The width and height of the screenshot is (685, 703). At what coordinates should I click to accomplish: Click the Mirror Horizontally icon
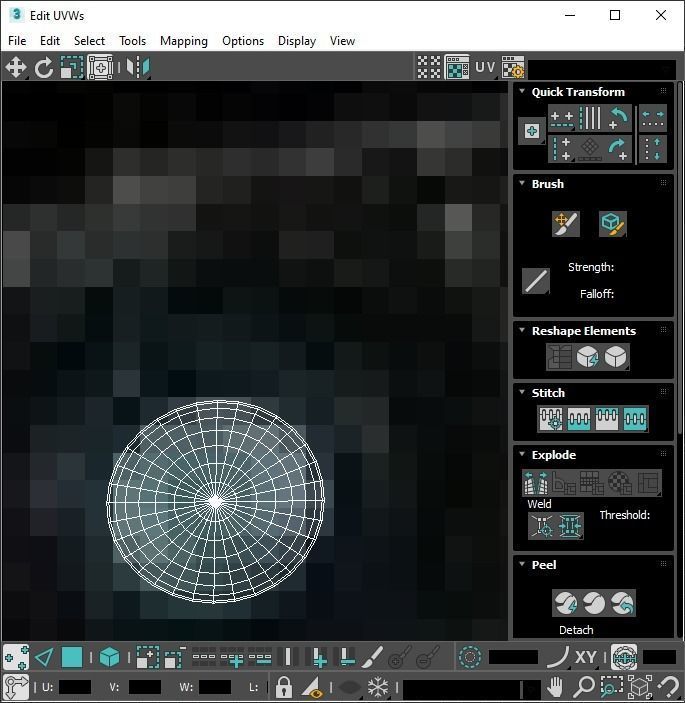point(138,67)
